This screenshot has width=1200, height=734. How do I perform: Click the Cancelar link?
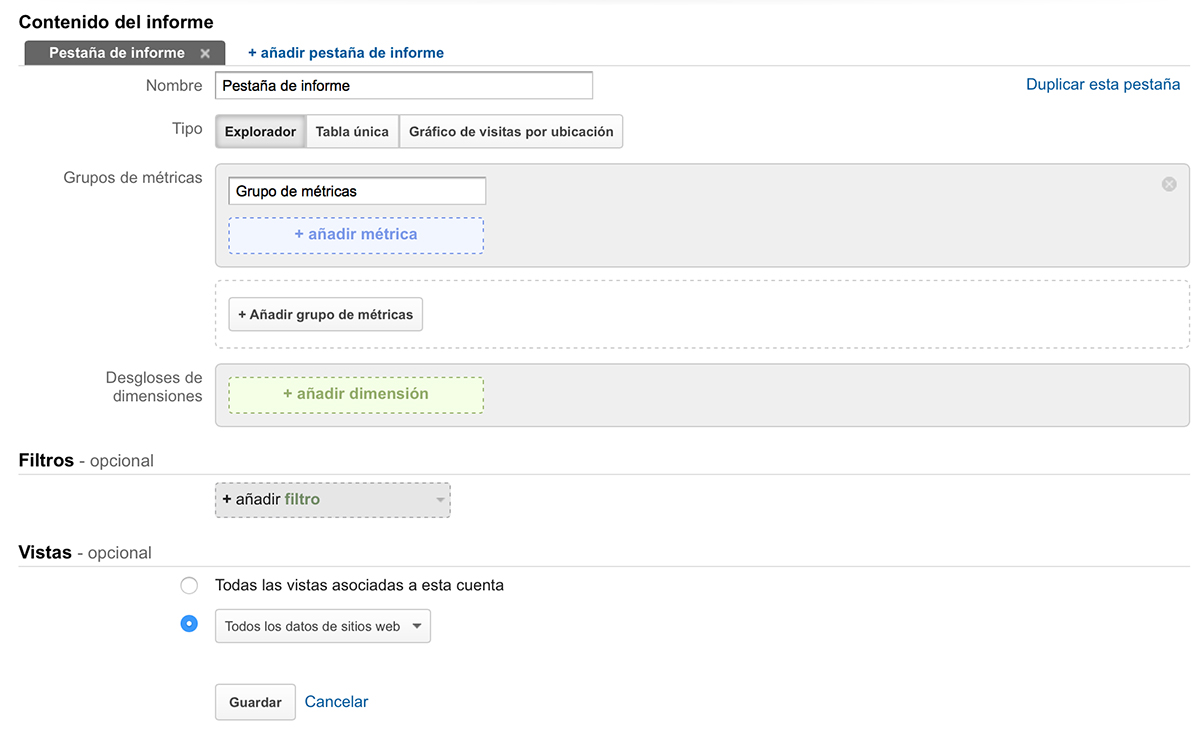point(336,702)
